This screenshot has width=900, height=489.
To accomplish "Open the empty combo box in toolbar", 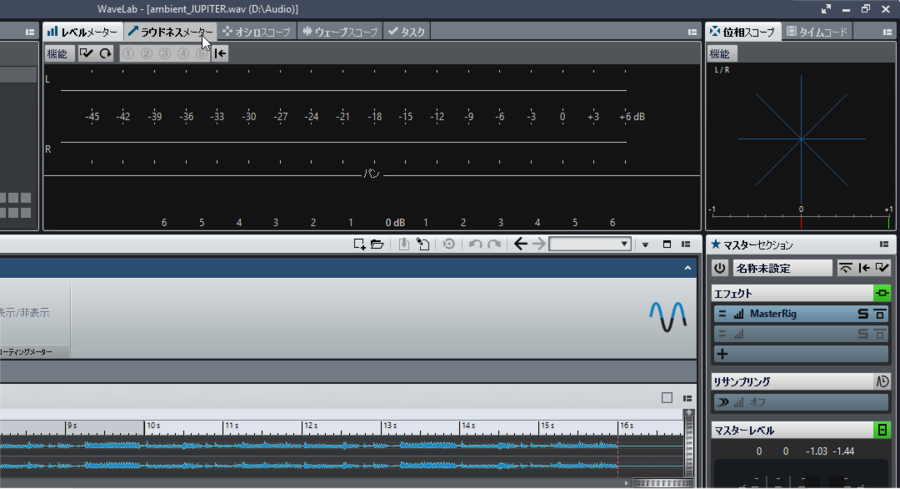I will pos(589,244).
